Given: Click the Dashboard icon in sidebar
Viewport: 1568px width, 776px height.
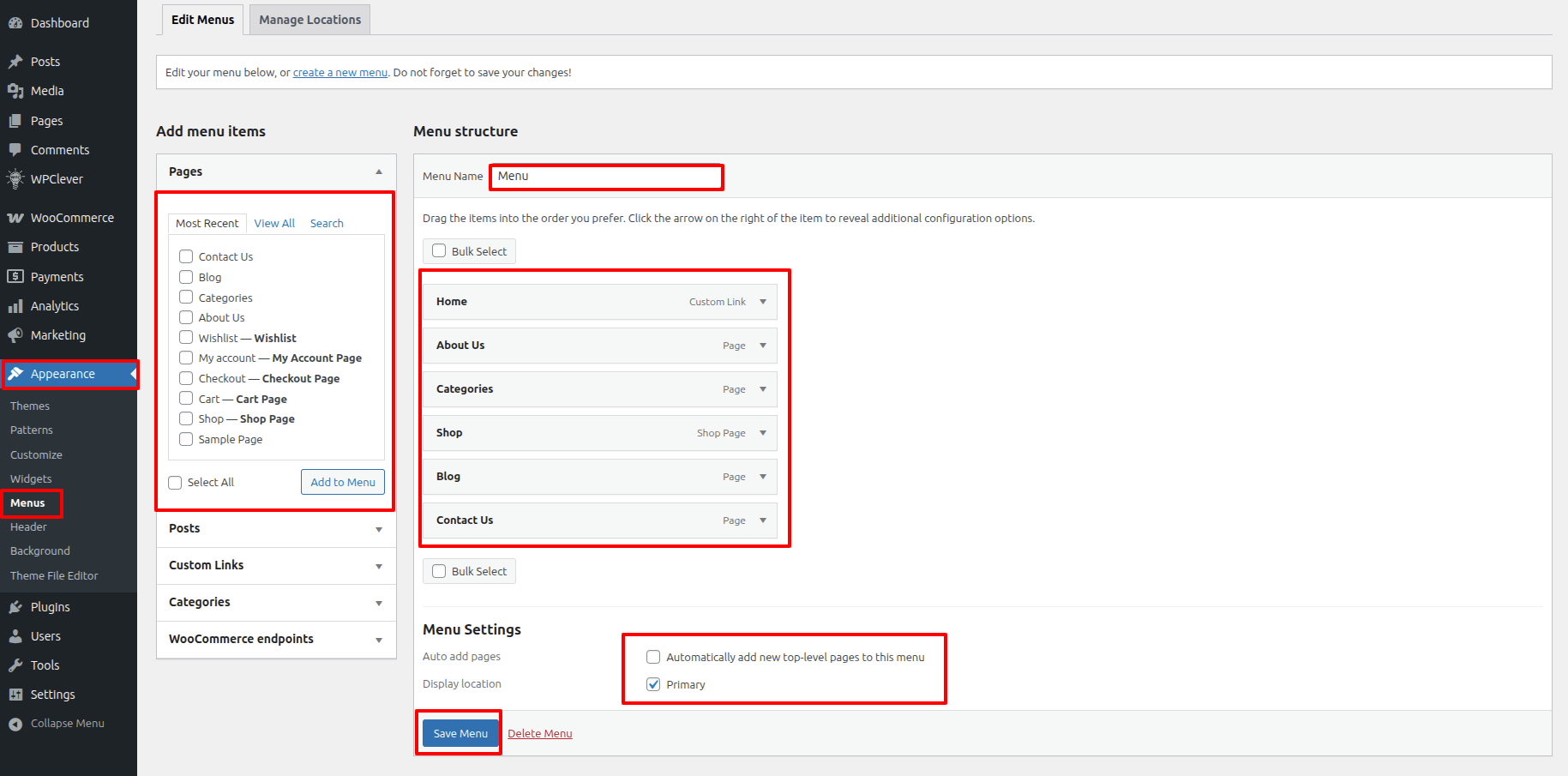Looking at the screenshot, I should tap(15, 23).
